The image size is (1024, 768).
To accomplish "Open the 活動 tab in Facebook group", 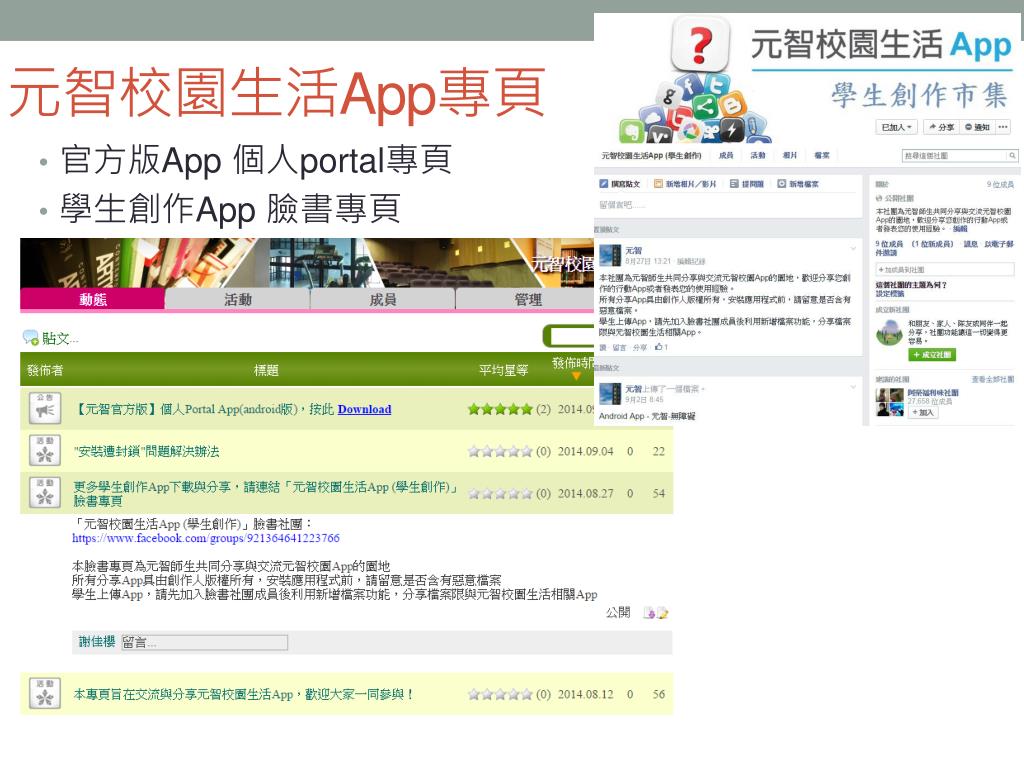I will pyautogui.click(x=758, y=155).
